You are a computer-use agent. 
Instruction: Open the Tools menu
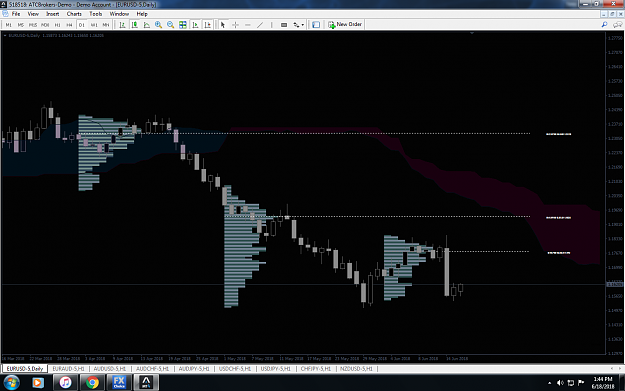coord(96,14)
